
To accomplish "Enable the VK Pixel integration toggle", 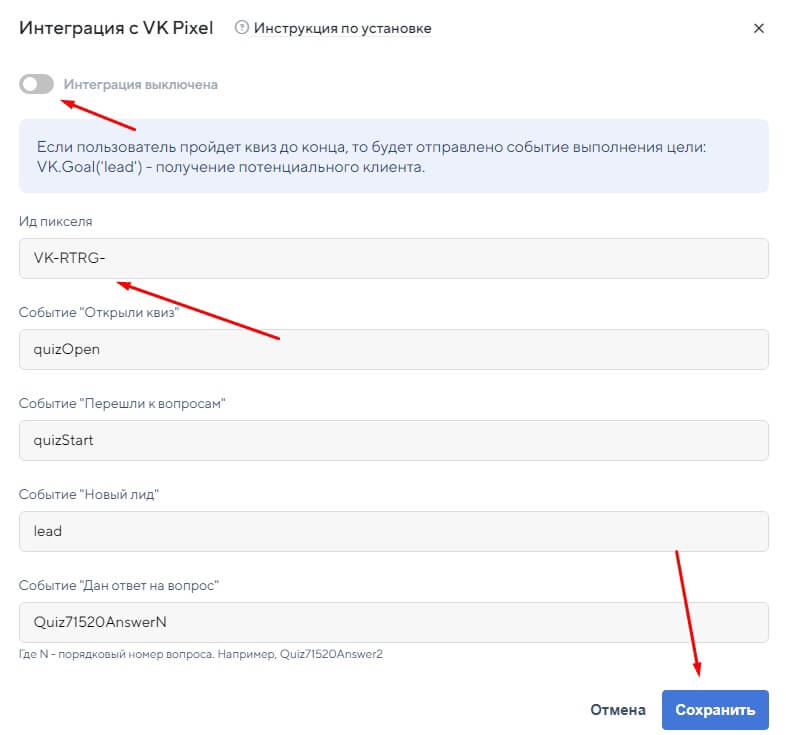I will tap(36, 84).
